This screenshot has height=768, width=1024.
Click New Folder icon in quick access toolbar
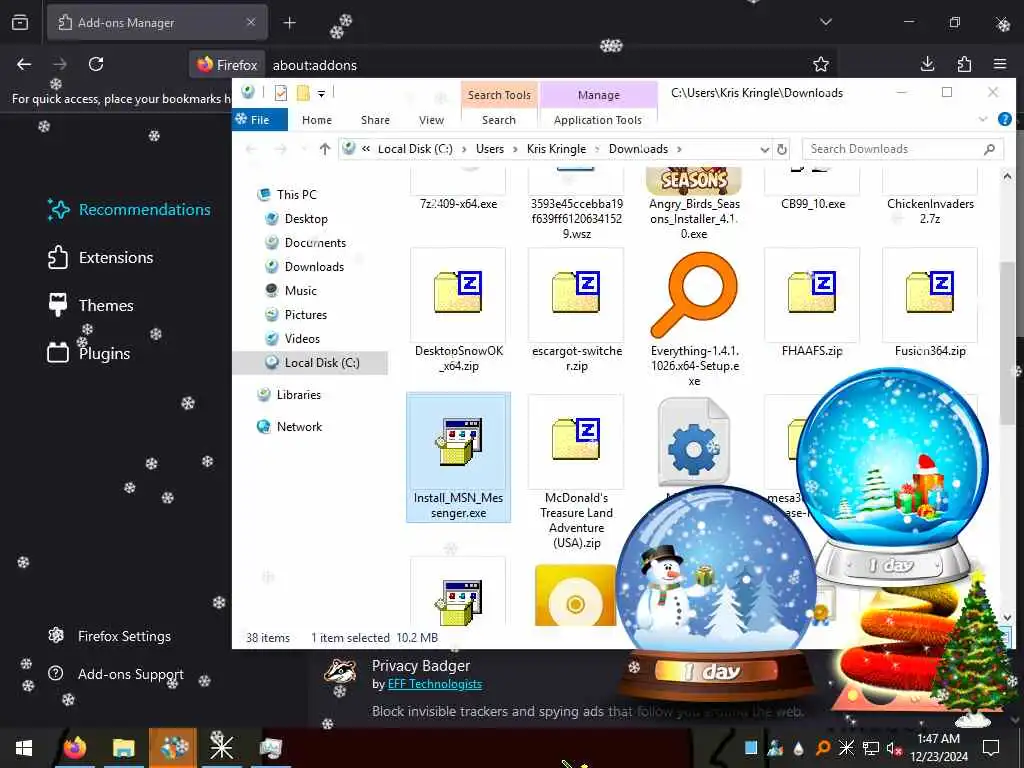303,93
